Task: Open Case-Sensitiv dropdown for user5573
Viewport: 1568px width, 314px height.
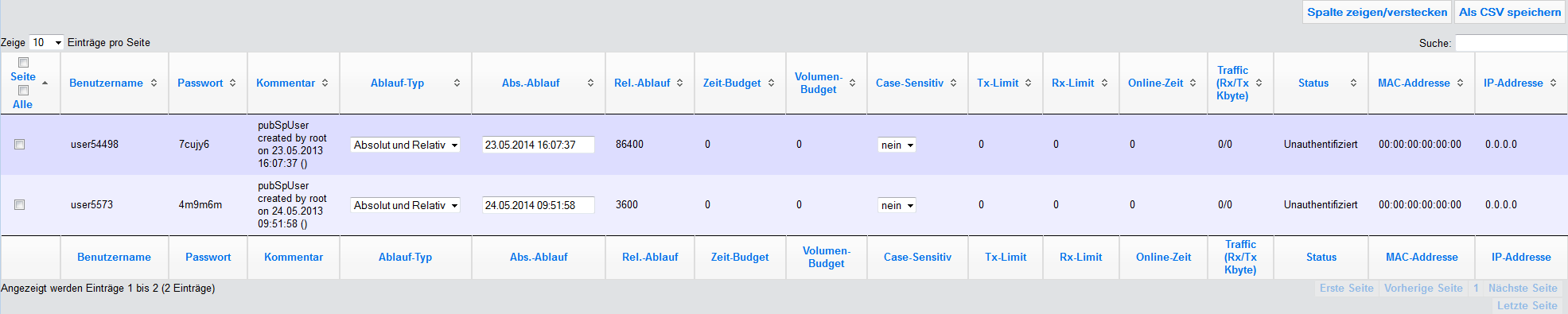Action: coord(897,205)
